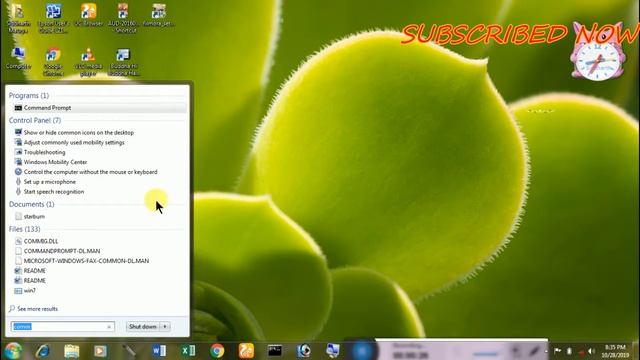Open MICROSOFT-WINDOWS-FAX-COMMON-DL.MAN file result
This screenshot has height=360, width=640.
[86, 261]
